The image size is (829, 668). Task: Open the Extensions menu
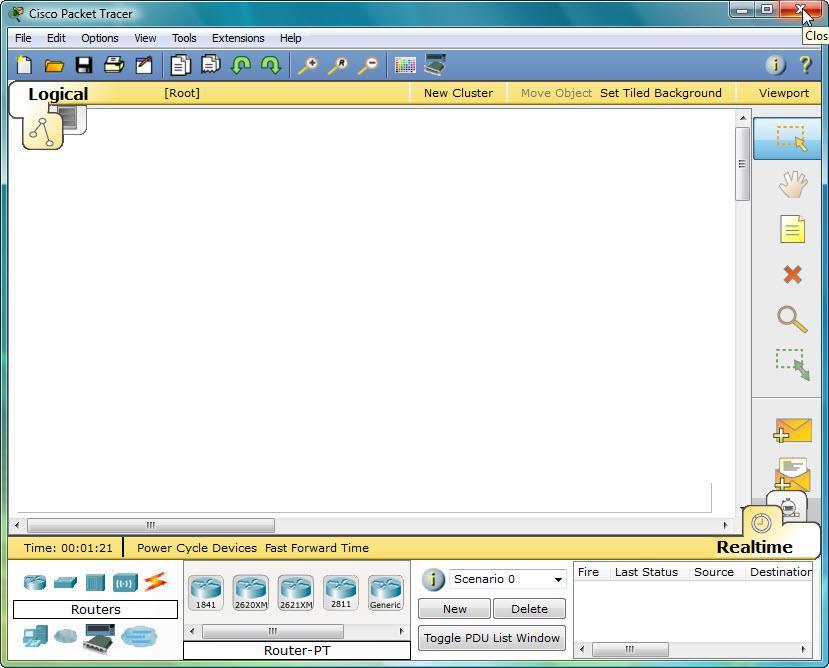click(238, 38)
